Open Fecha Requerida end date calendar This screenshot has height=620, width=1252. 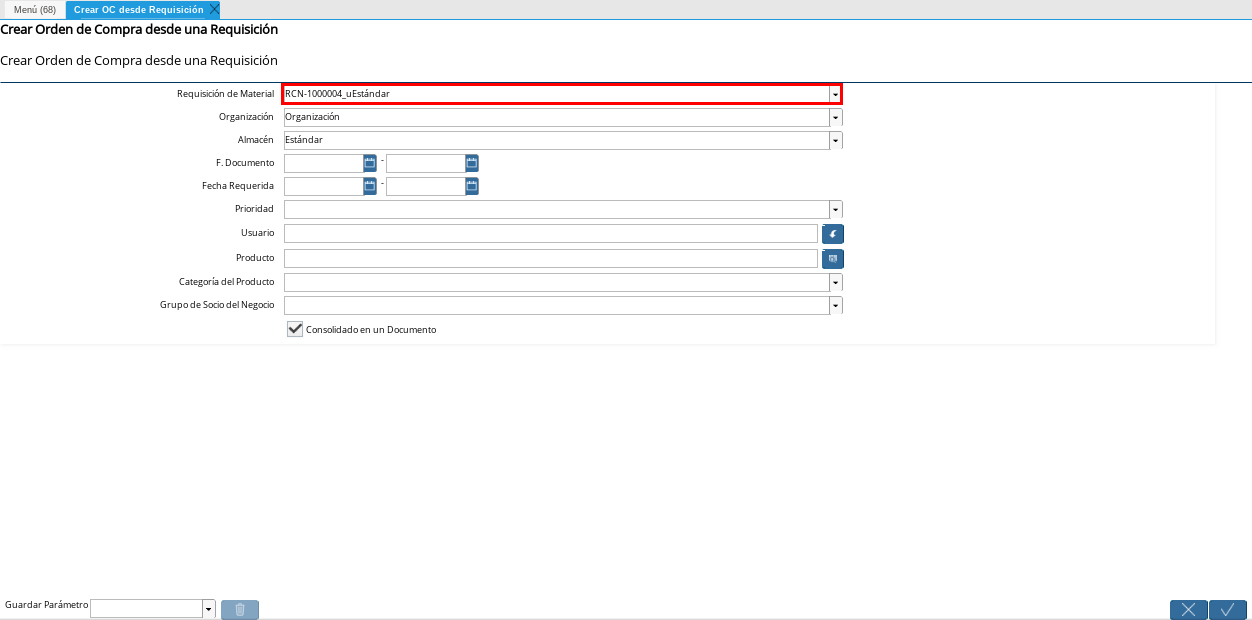(x=472, y=186)
